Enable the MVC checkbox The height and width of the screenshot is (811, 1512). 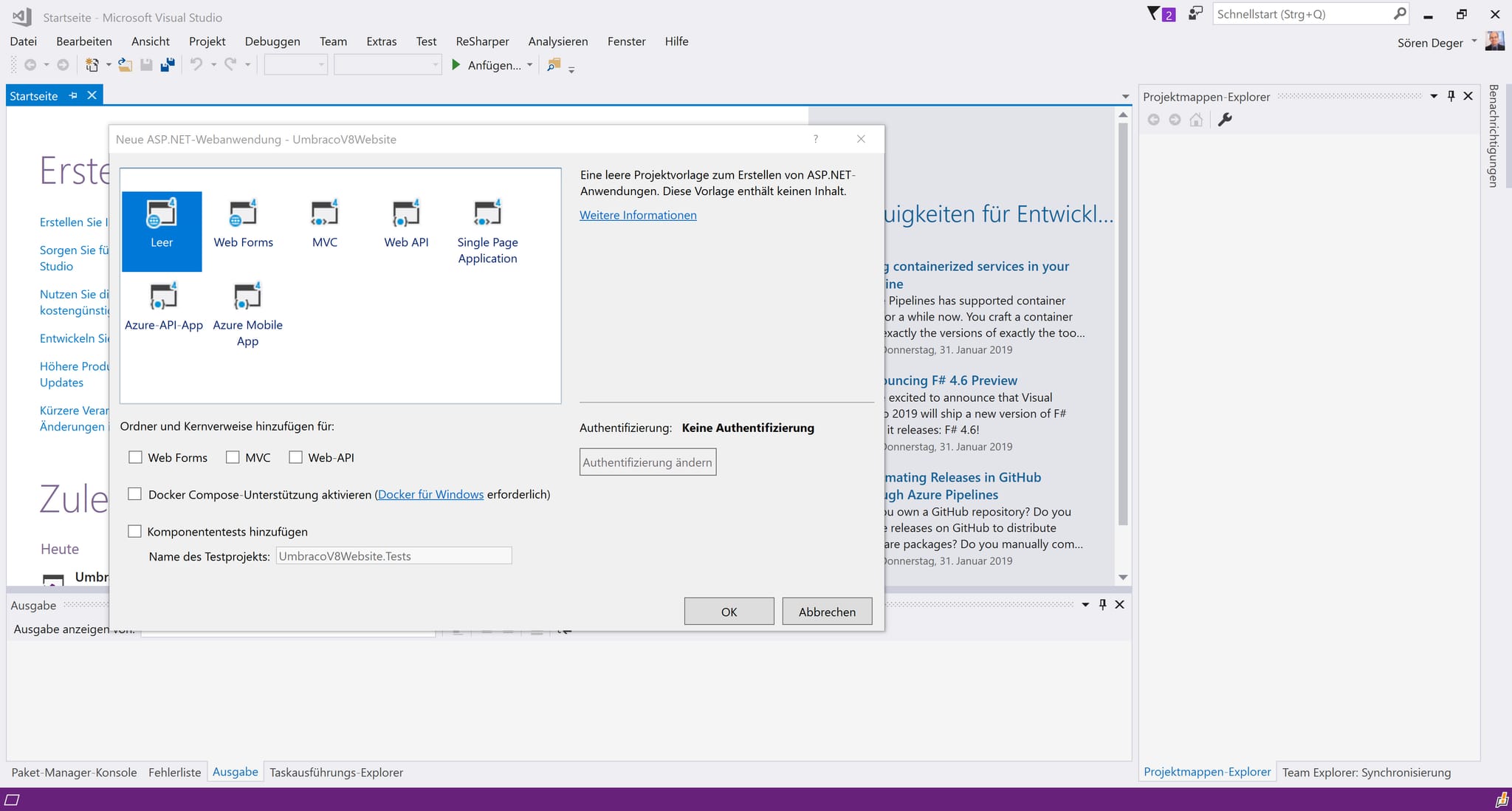click(x=233, y=457)
